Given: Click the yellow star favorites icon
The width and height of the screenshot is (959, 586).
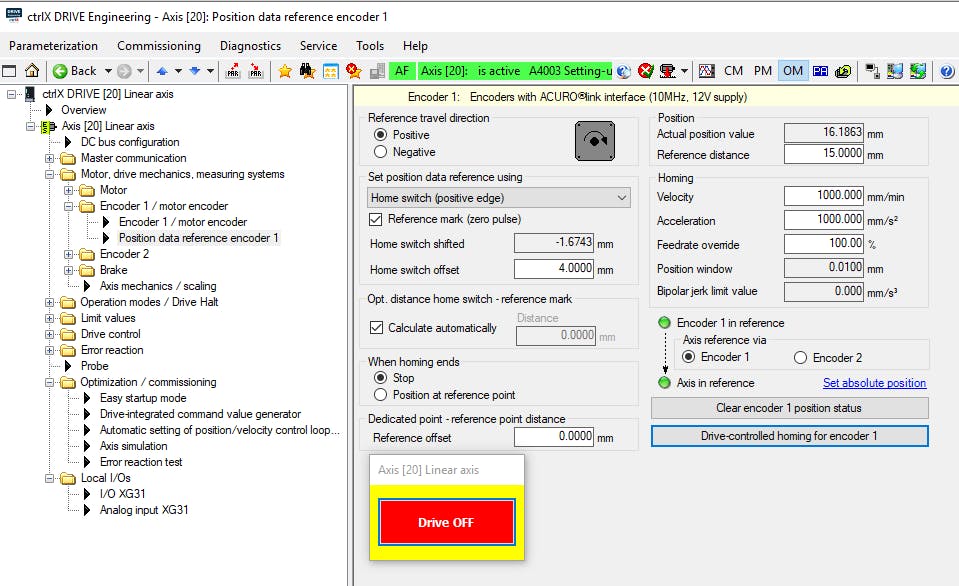Looking at the screenshot, I should [x=284, y=71].
